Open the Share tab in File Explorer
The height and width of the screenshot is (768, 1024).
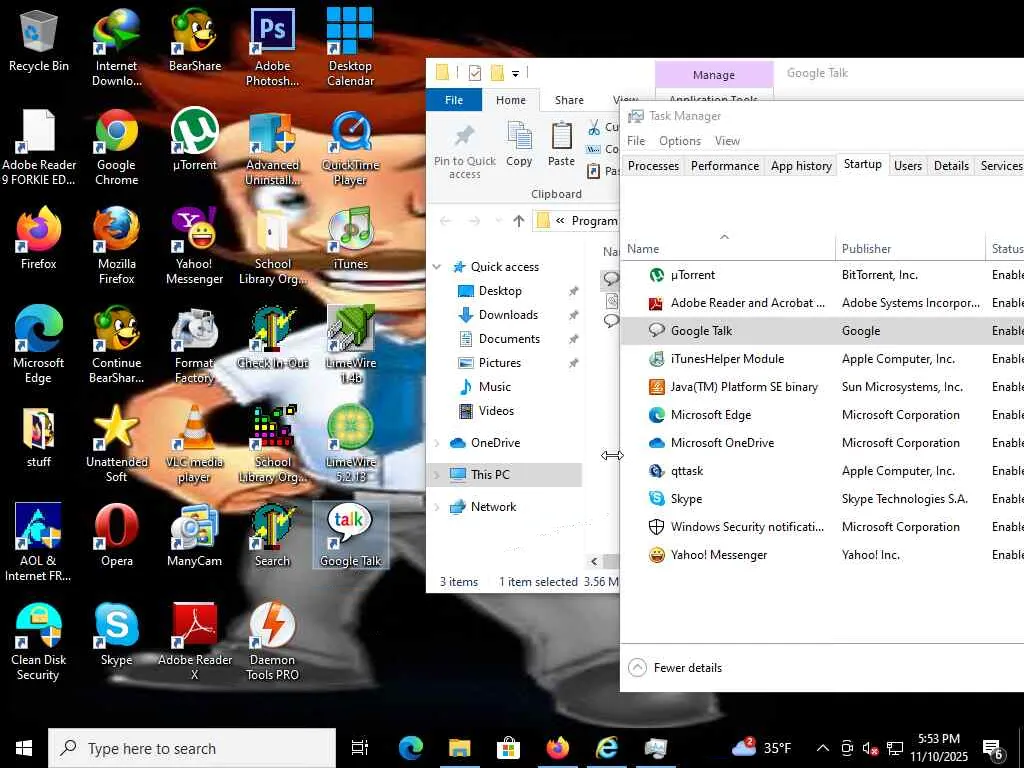point(569,100)
